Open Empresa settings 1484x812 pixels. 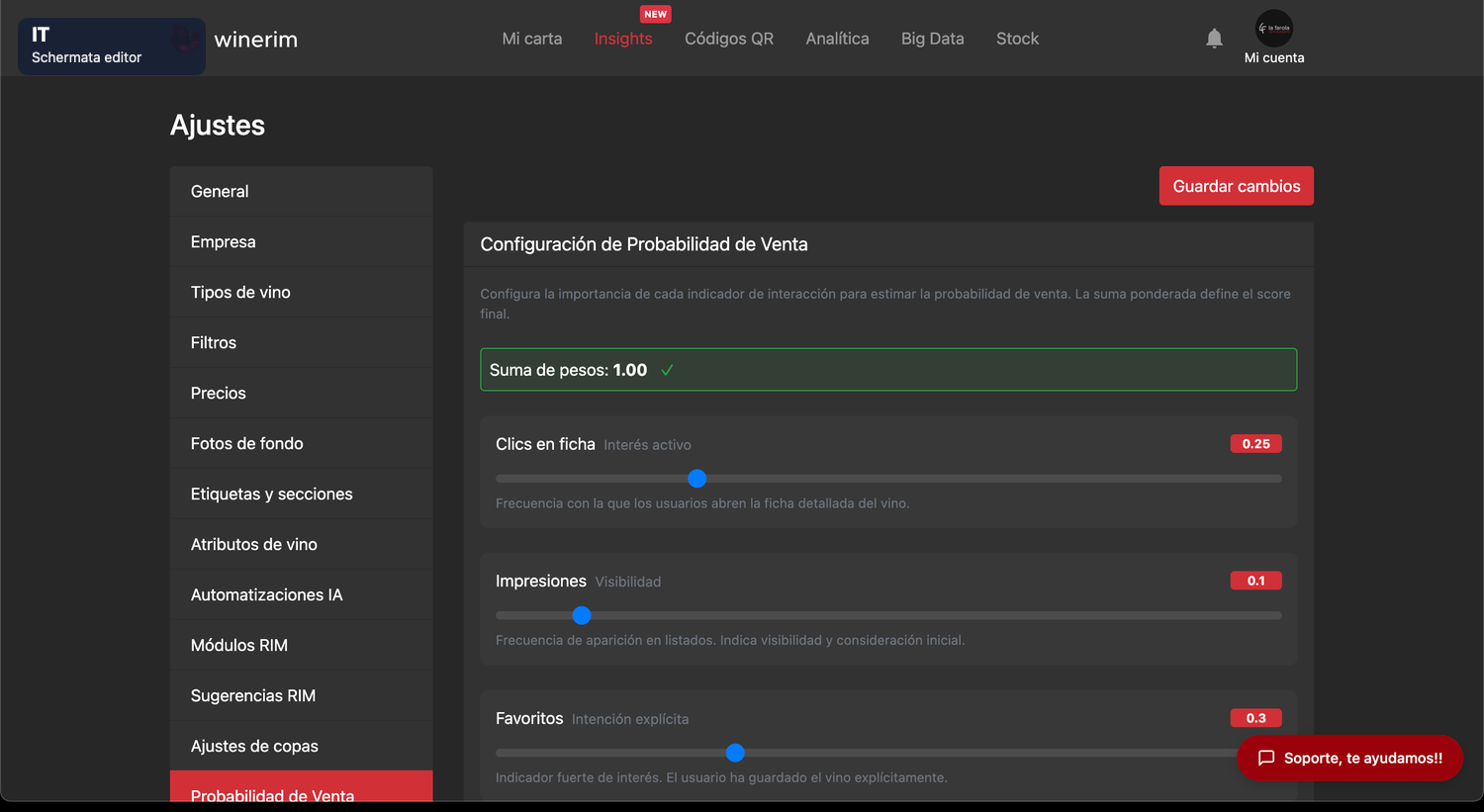coord(301,241)
